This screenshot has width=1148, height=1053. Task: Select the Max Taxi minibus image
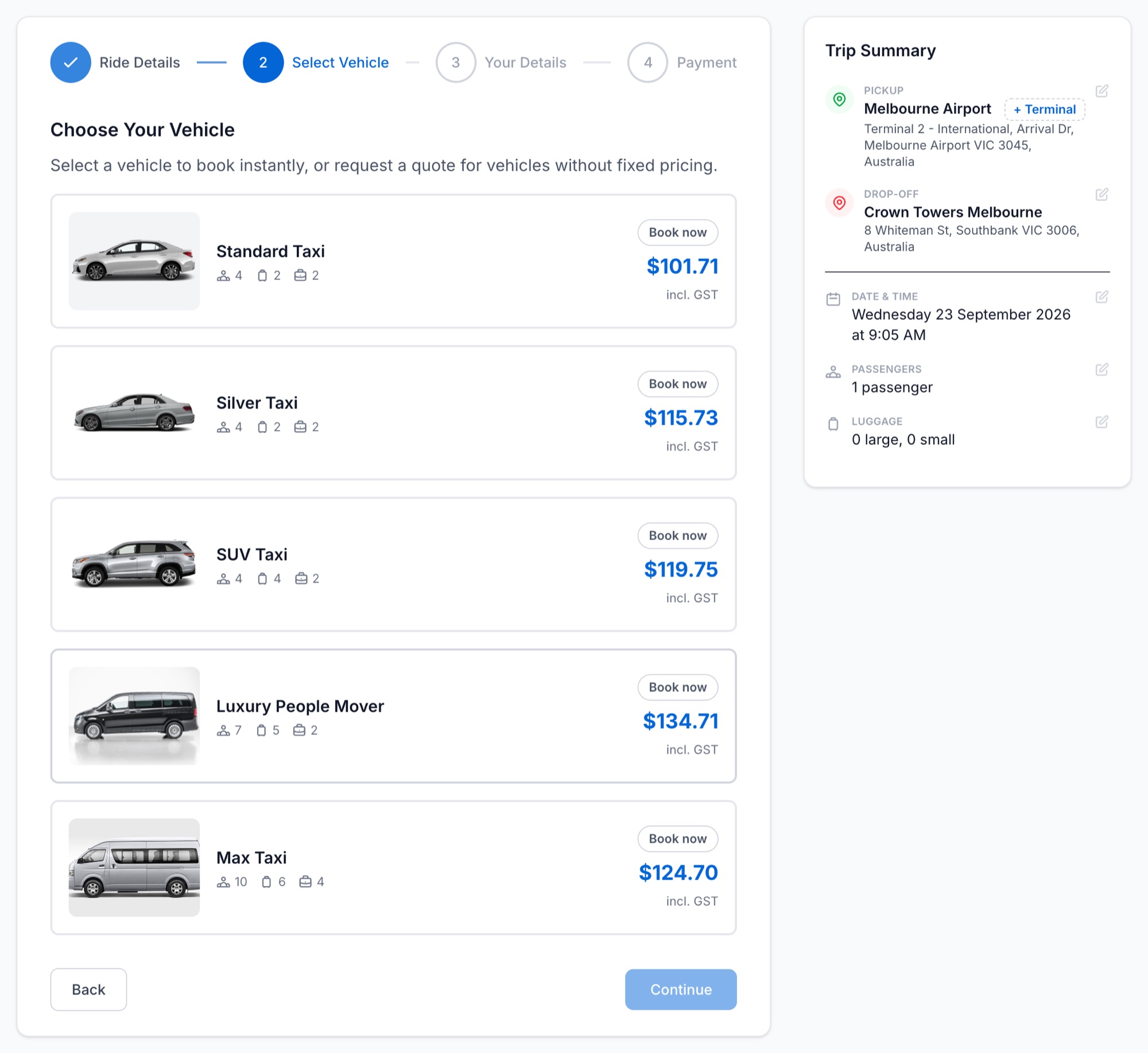pyautogui.click(x=134, y=867)
